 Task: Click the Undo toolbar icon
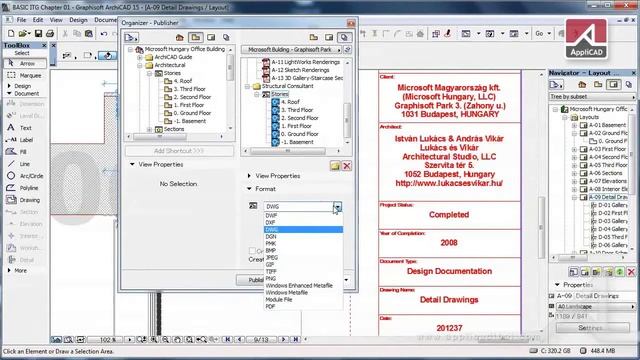pyautogui.click(x=104, y=33)
